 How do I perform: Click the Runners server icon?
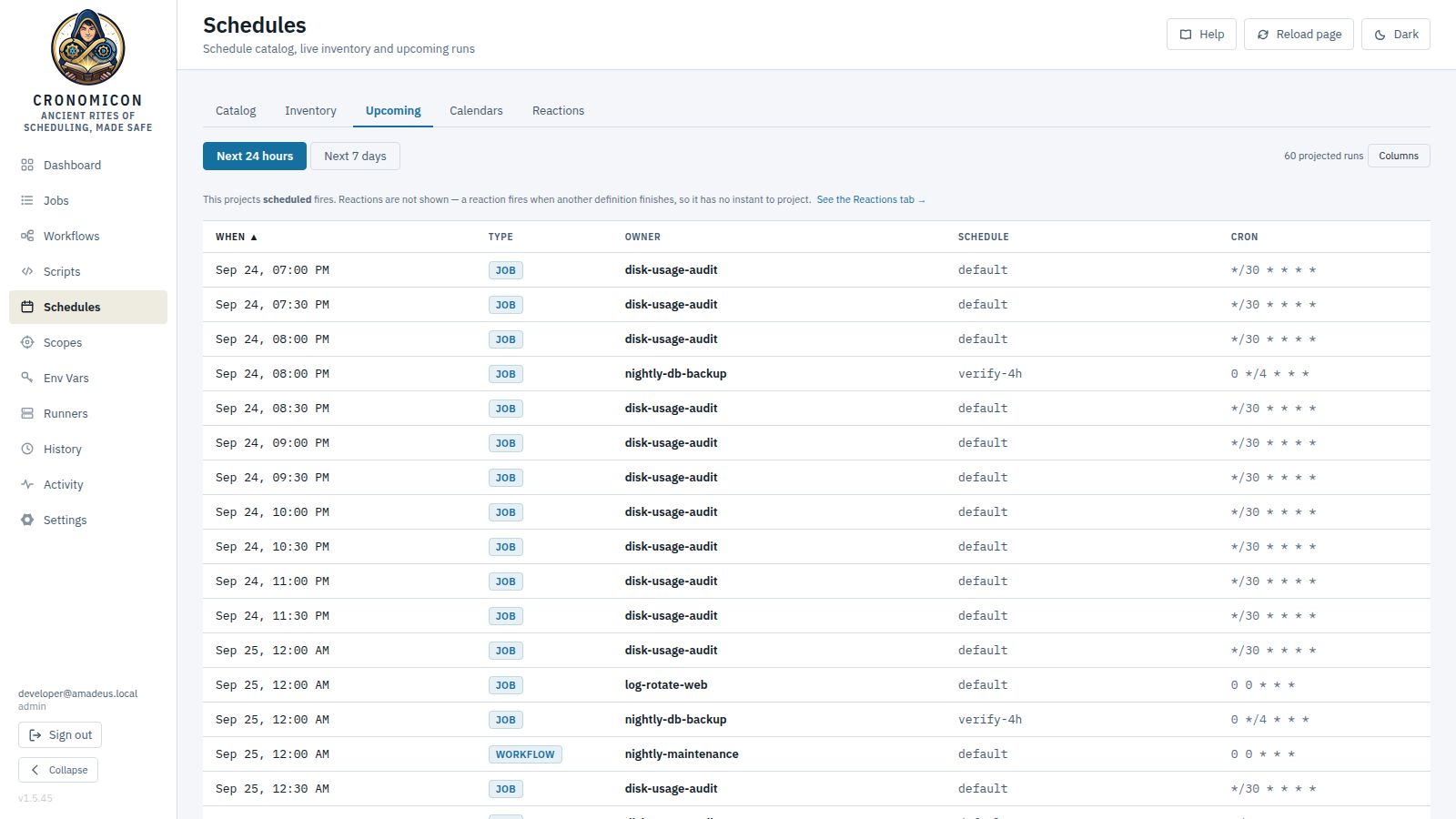pos(27,413)
